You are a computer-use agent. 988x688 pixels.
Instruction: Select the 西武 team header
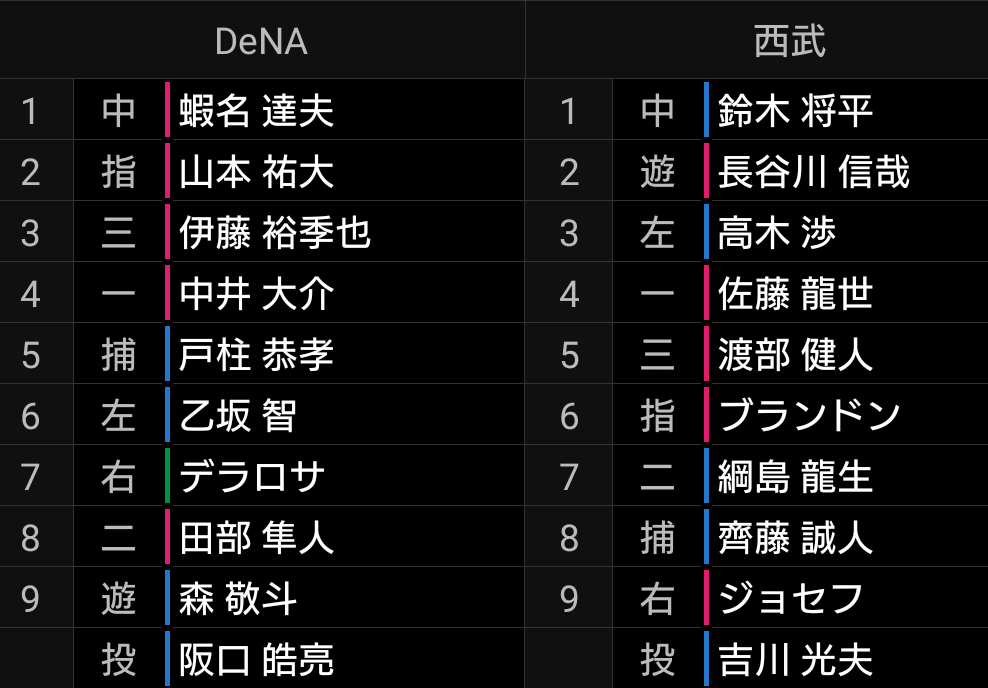coord(789,41)
